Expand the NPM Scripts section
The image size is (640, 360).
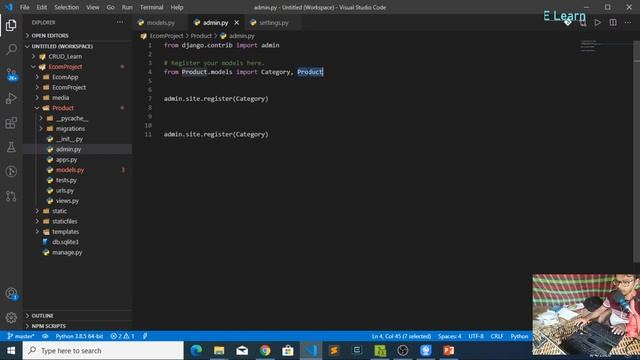pos(48,326)
